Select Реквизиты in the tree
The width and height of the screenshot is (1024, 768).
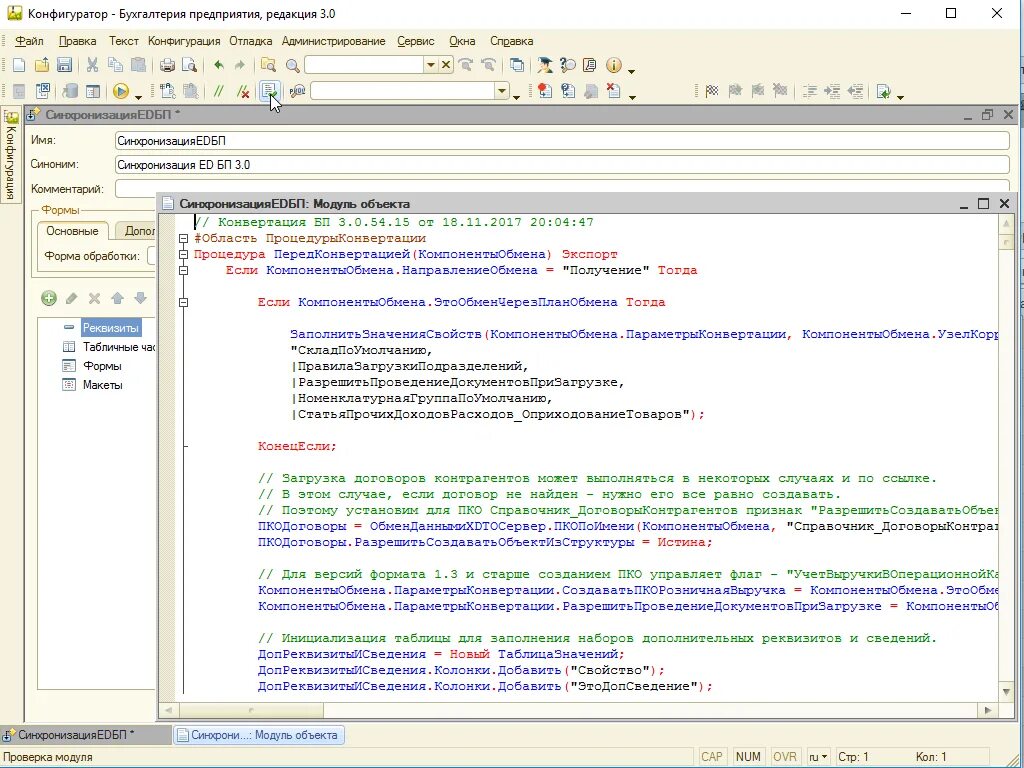coord(110,327)
